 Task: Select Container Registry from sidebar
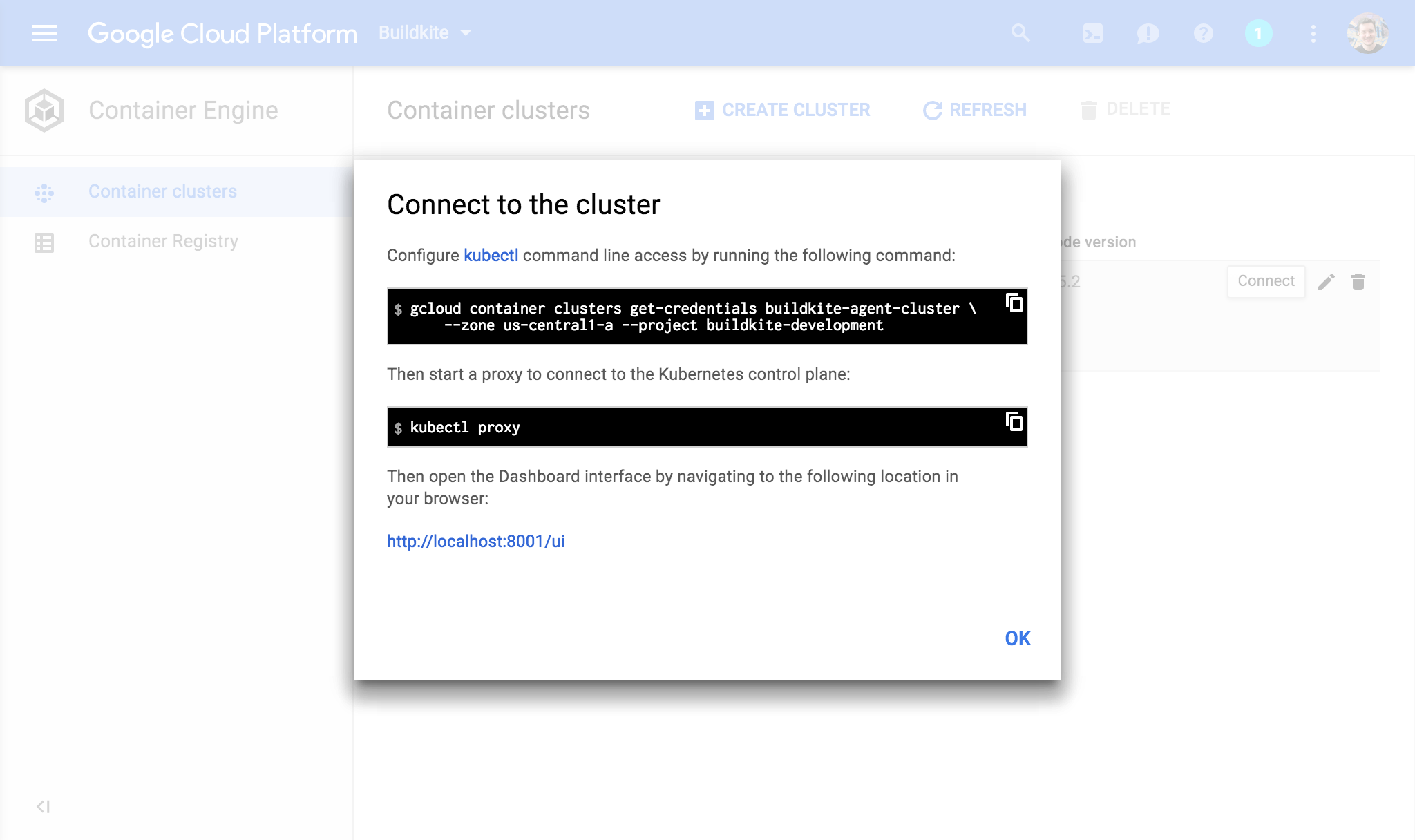tap(163, 241)
